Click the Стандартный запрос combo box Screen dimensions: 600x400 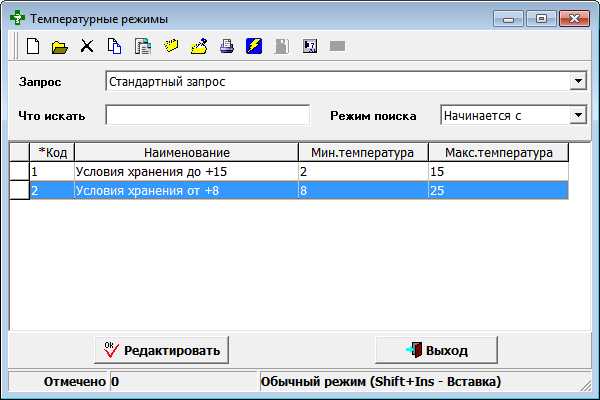(346, 81)
